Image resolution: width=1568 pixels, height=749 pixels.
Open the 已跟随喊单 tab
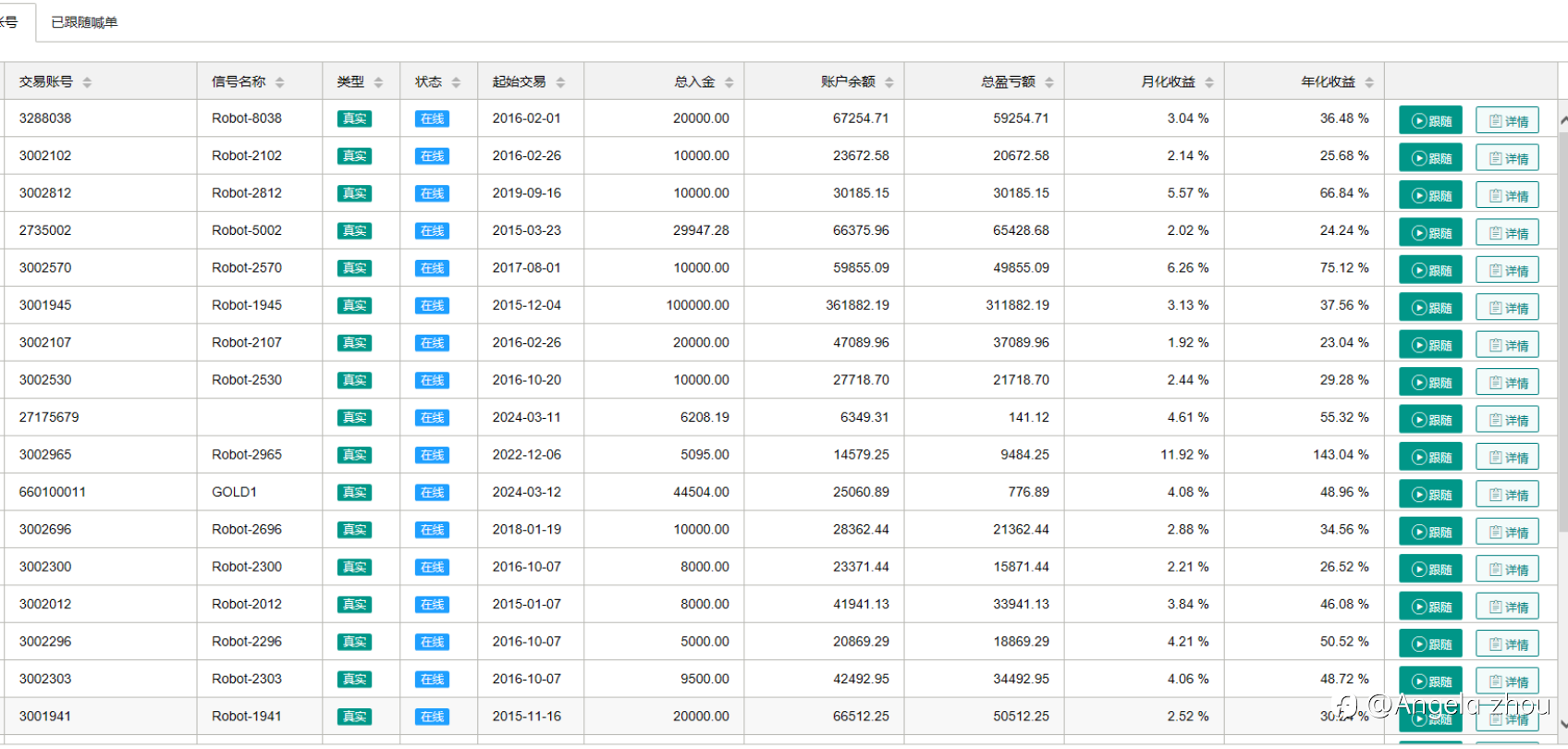tap(84, 22)
